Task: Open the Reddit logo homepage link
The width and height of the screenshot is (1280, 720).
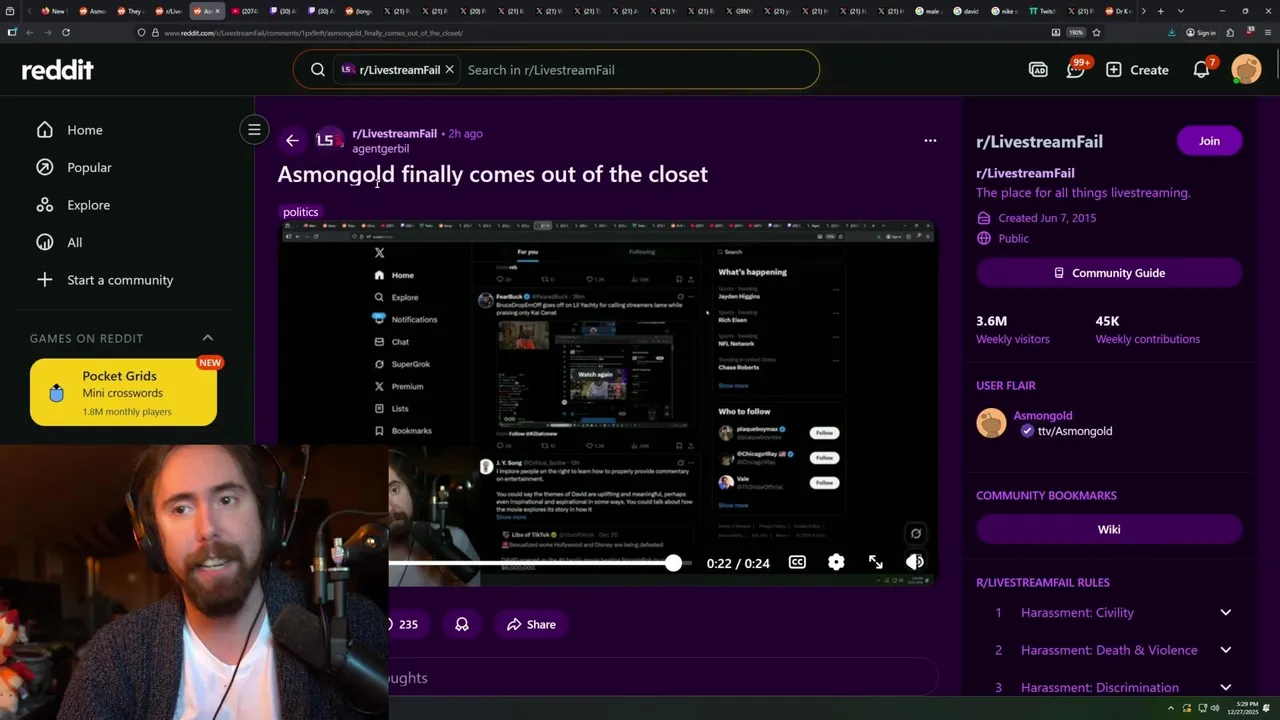Action: (x=58, y=70)
